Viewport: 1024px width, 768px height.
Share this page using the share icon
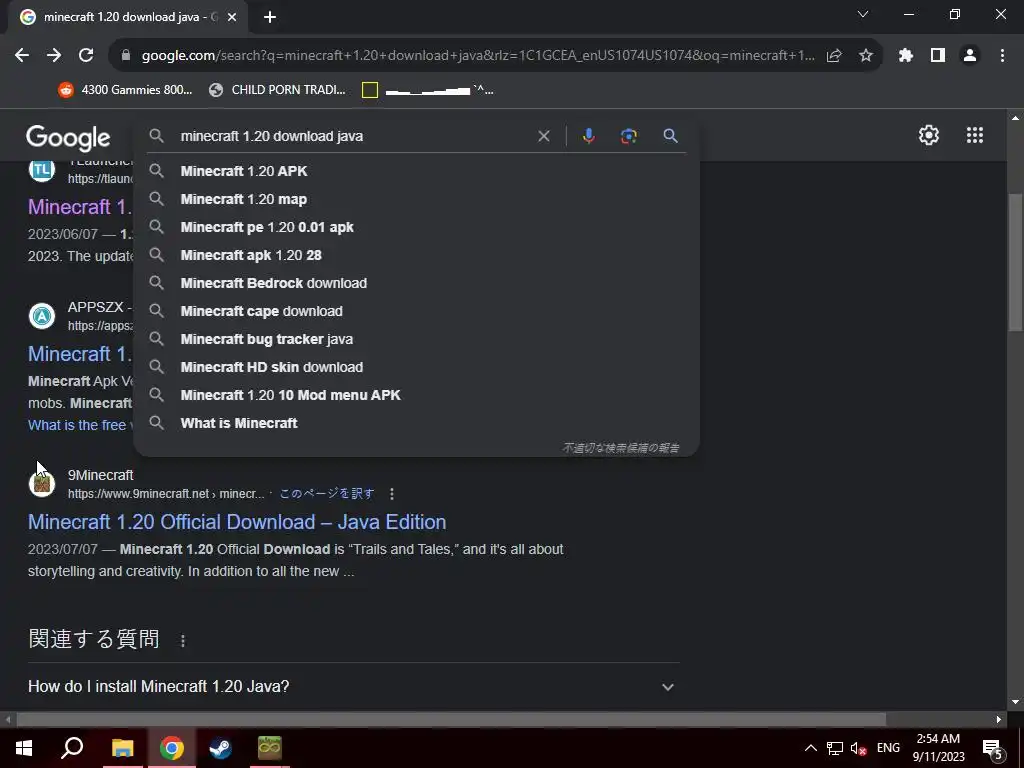(834, 56)
